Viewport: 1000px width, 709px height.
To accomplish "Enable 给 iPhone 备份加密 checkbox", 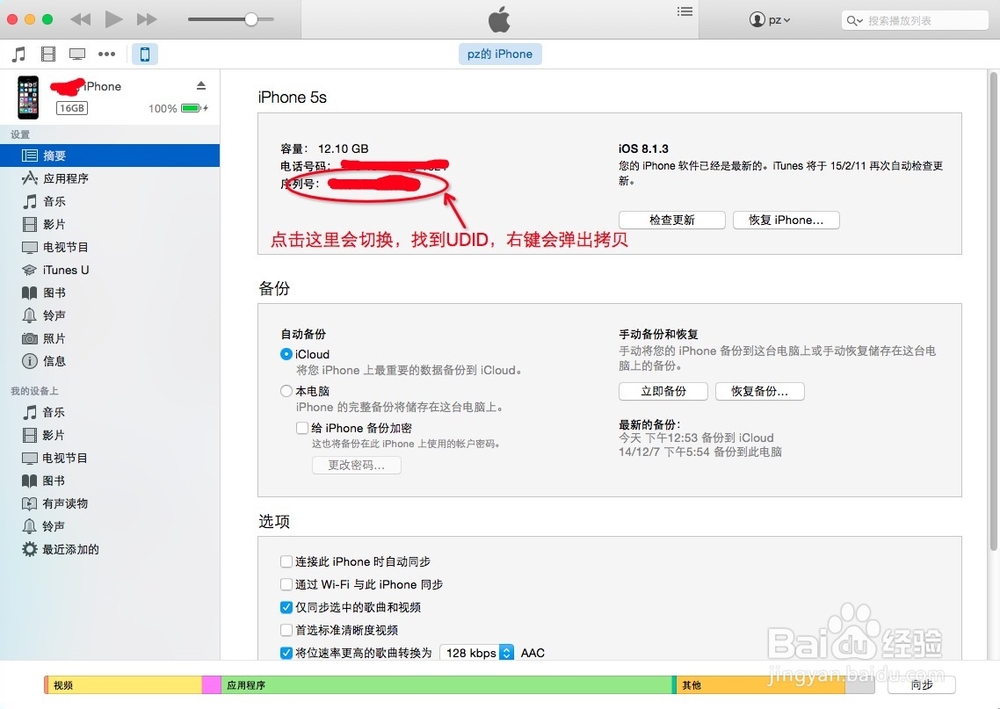I will click(x=302, y=428).
